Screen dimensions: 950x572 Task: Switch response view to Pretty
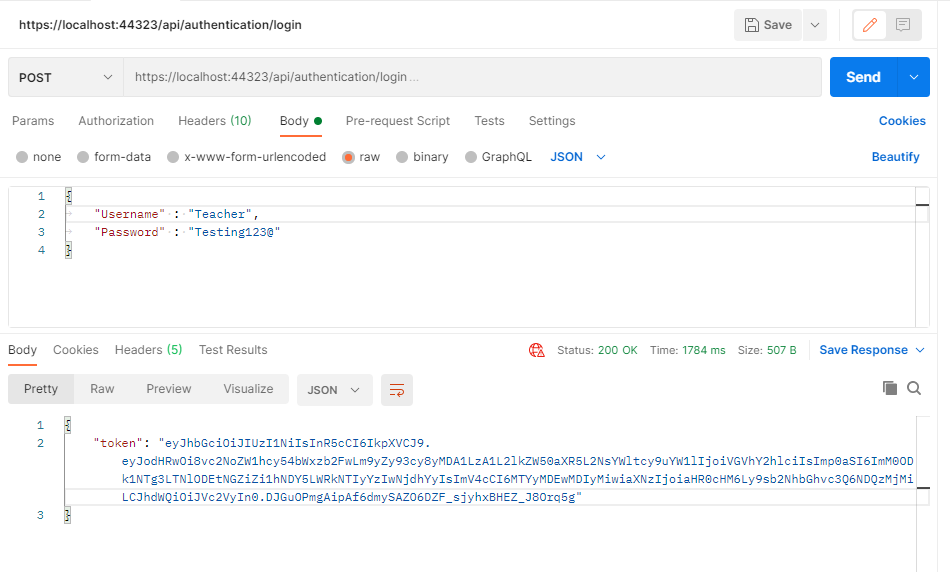tap(41, 389)
